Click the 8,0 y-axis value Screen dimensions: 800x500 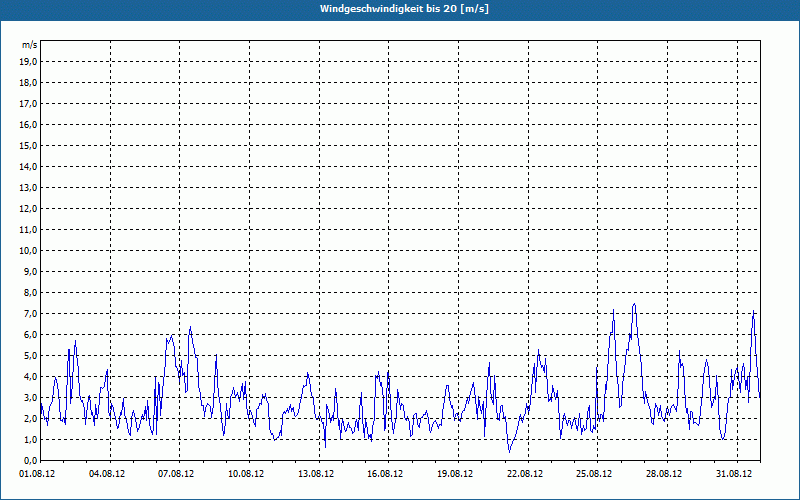30,292
